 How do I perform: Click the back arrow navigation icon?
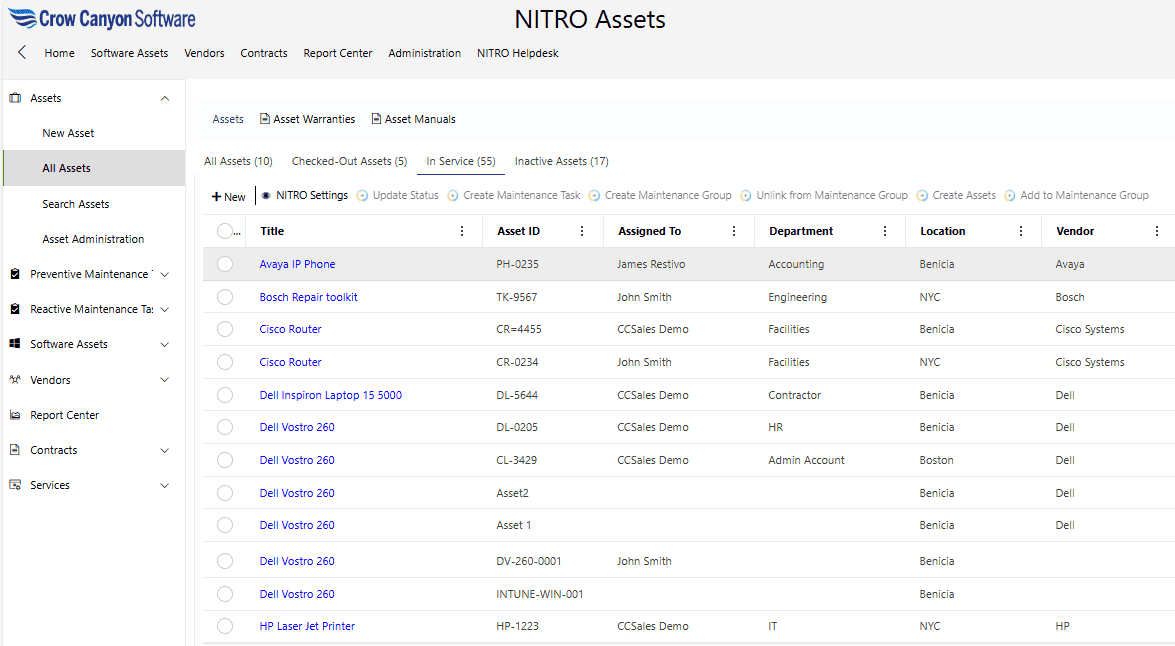point(22,52)
